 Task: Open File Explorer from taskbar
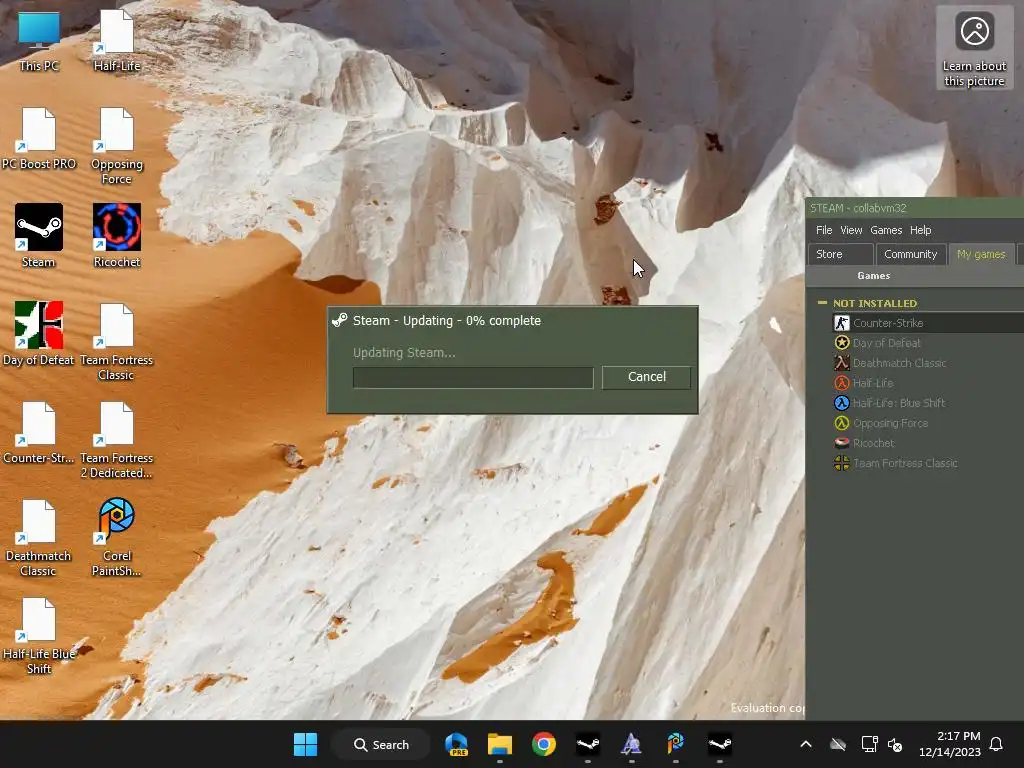[500, 744]
